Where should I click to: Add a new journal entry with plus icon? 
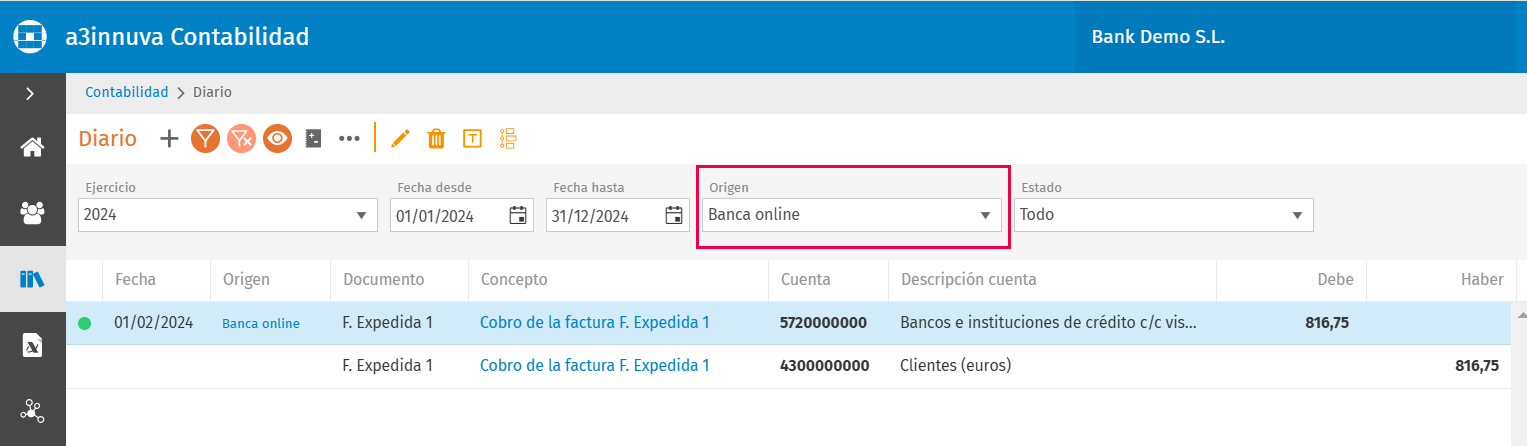169,138
